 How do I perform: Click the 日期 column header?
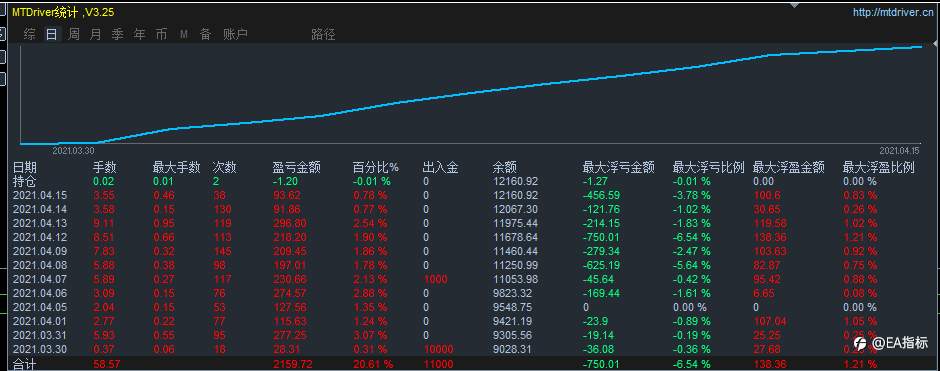click(25, 168)
